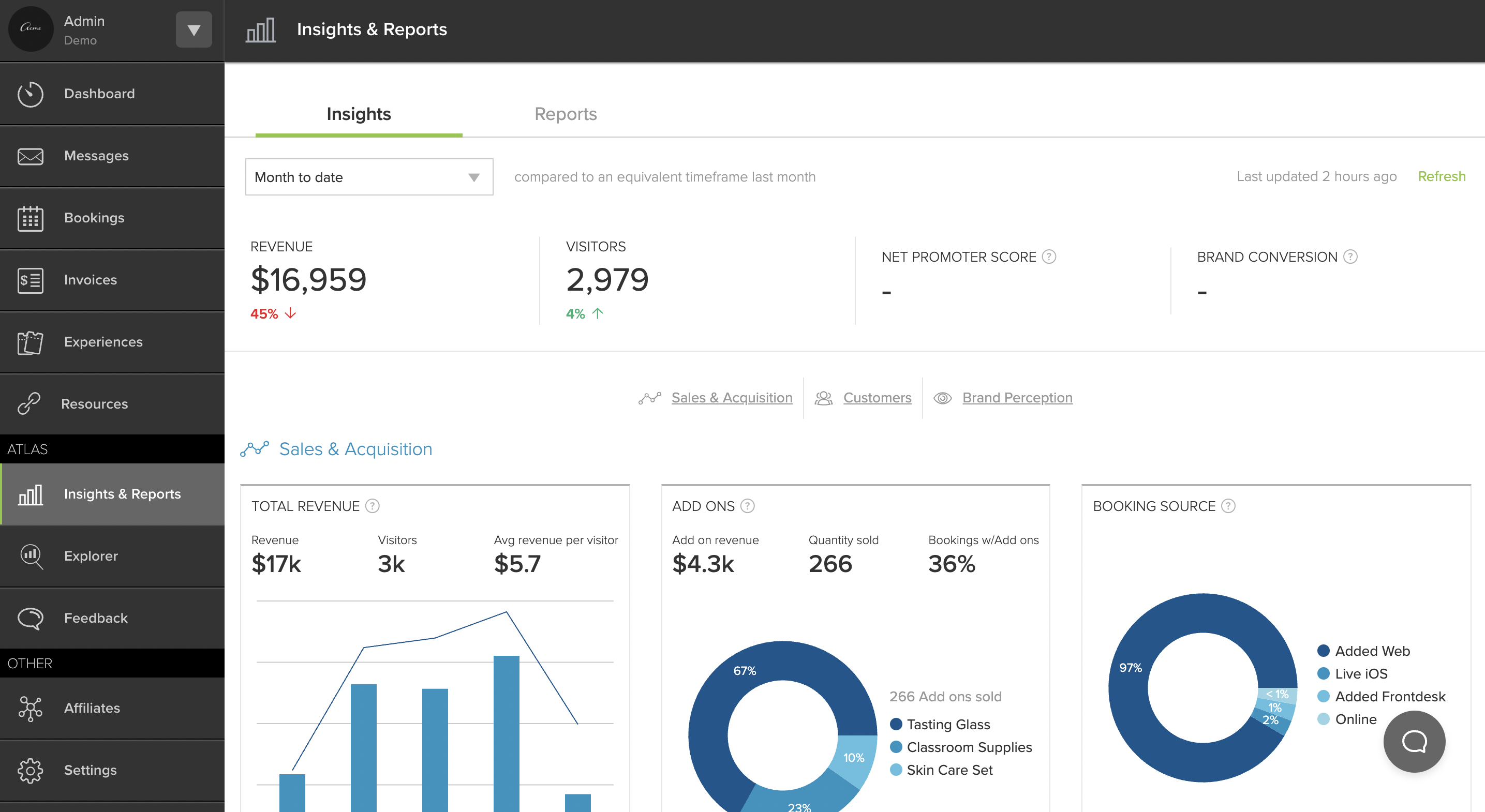Image resolution: width=1485 pixels, height=812 pixels.
Task: Expand the Admin account menu arrow
Action: pos(194,29)
